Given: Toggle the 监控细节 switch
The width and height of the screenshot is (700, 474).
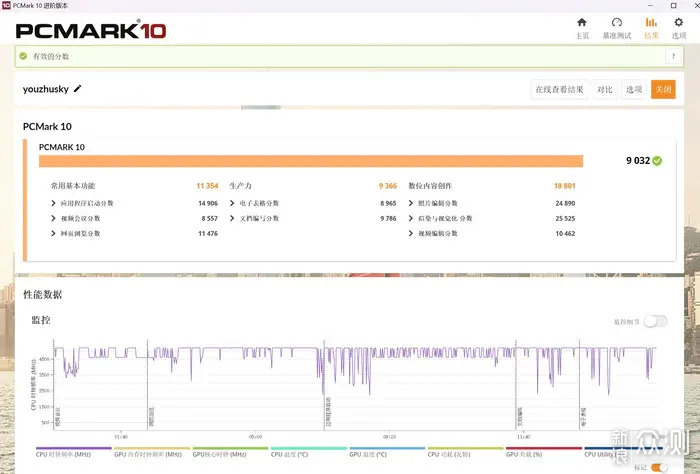Looking at the screenshot, I should 655,321.
